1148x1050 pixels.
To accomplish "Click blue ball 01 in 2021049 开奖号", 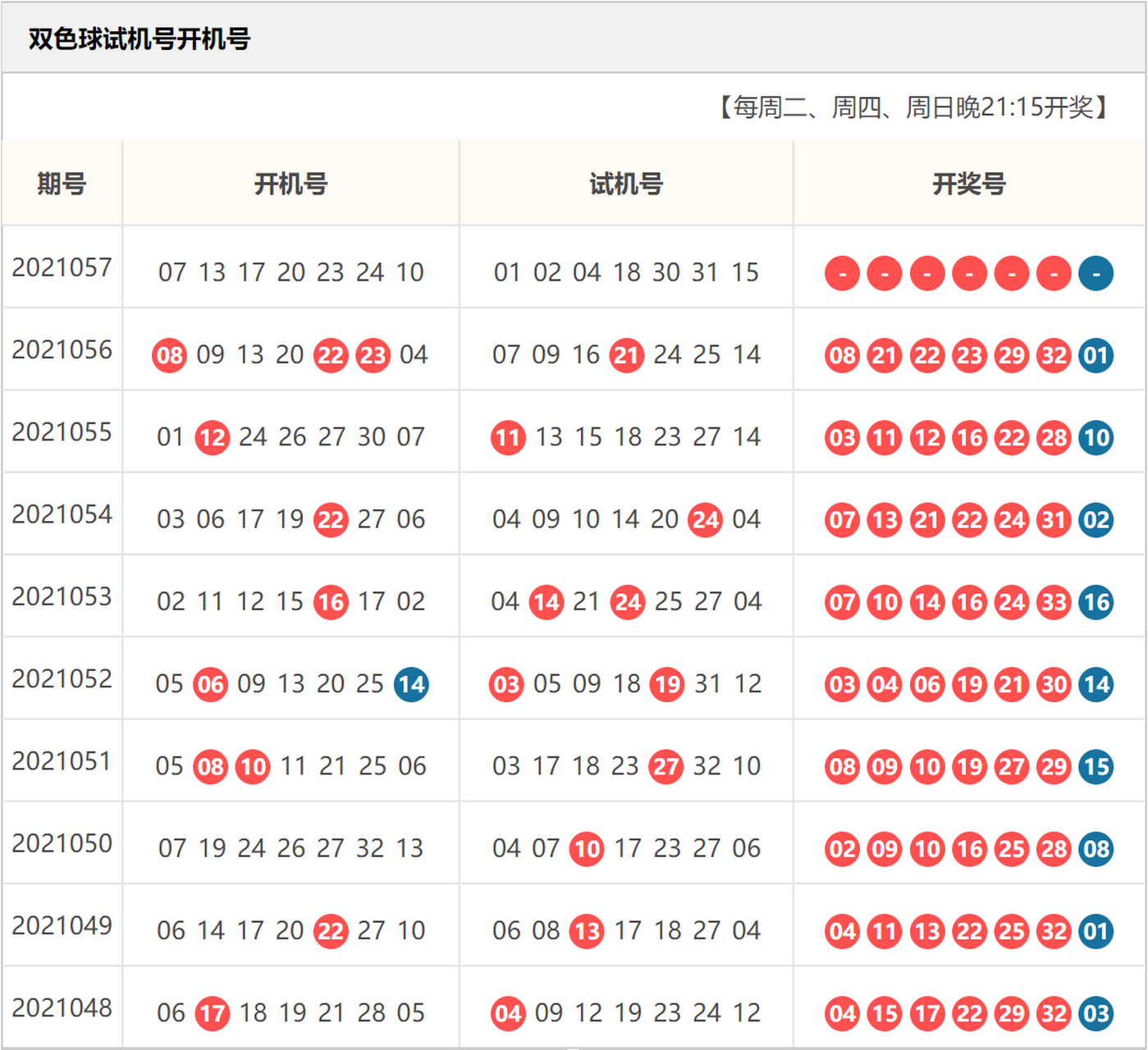I will tap(1096, 931).
